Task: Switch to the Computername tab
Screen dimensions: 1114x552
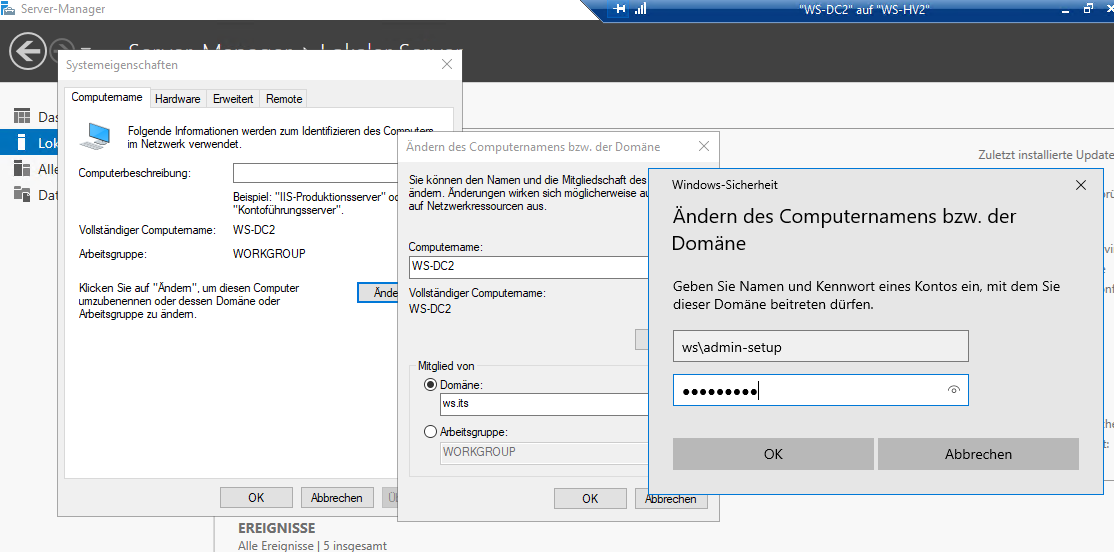Action: pos(107,98)
